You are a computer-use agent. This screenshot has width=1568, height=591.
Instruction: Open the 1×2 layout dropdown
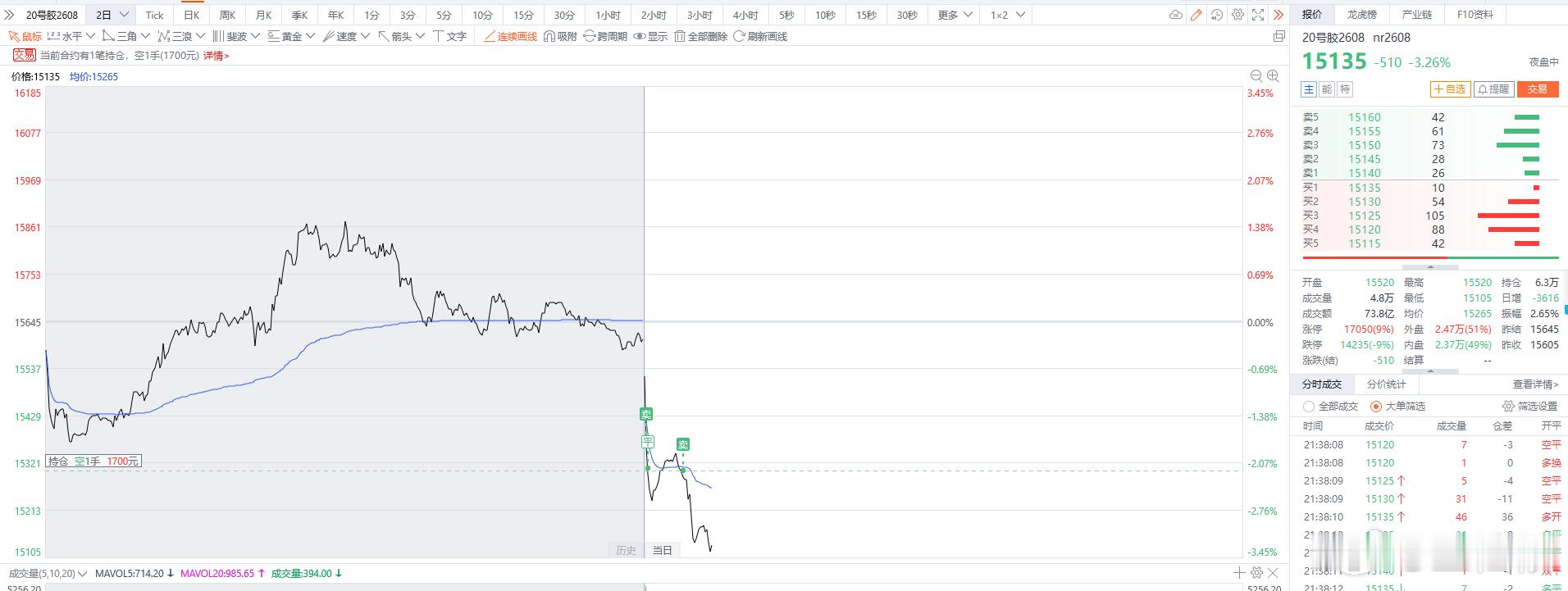click(x=1007, y=15)
